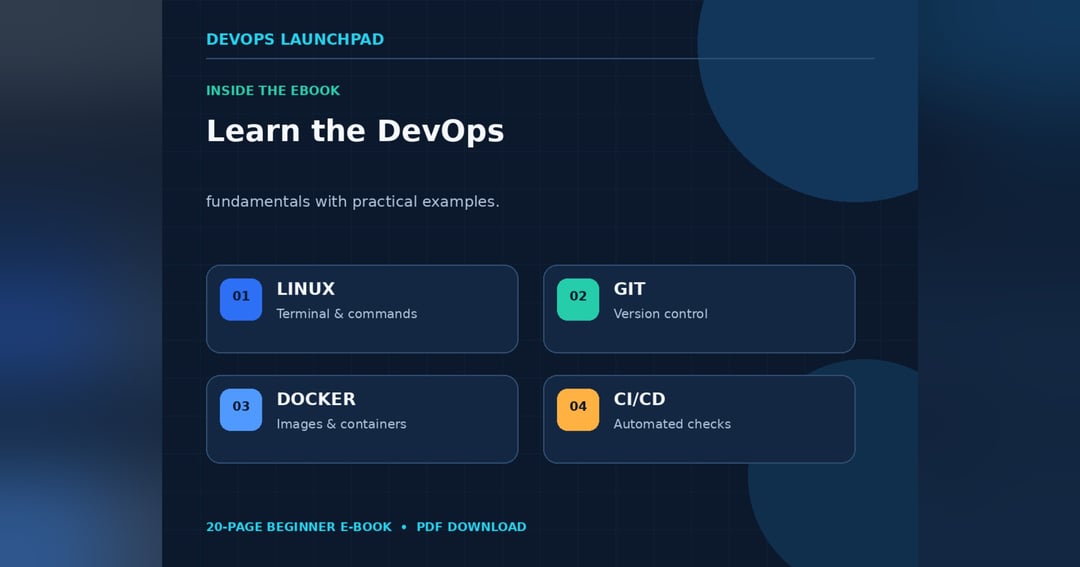Click the orange 04 CI/CD badge
This screenshot has height=567, width=1080.
(x=578, y=410)
